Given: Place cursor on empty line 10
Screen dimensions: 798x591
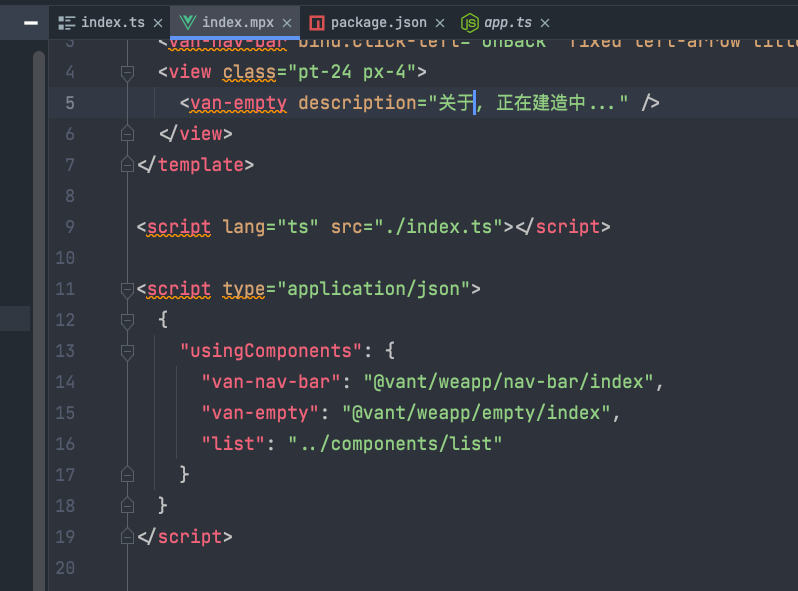Looking at the screenshot, I should point(422,258).
